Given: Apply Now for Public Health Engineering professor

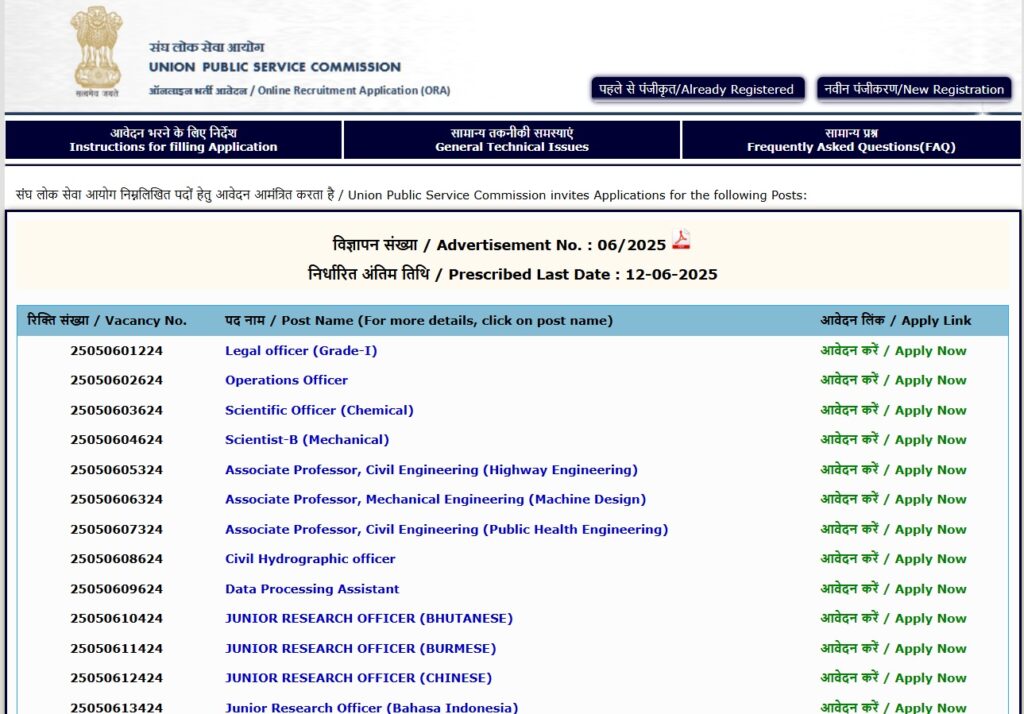Looking at the screenshot, I should point(893,529).
